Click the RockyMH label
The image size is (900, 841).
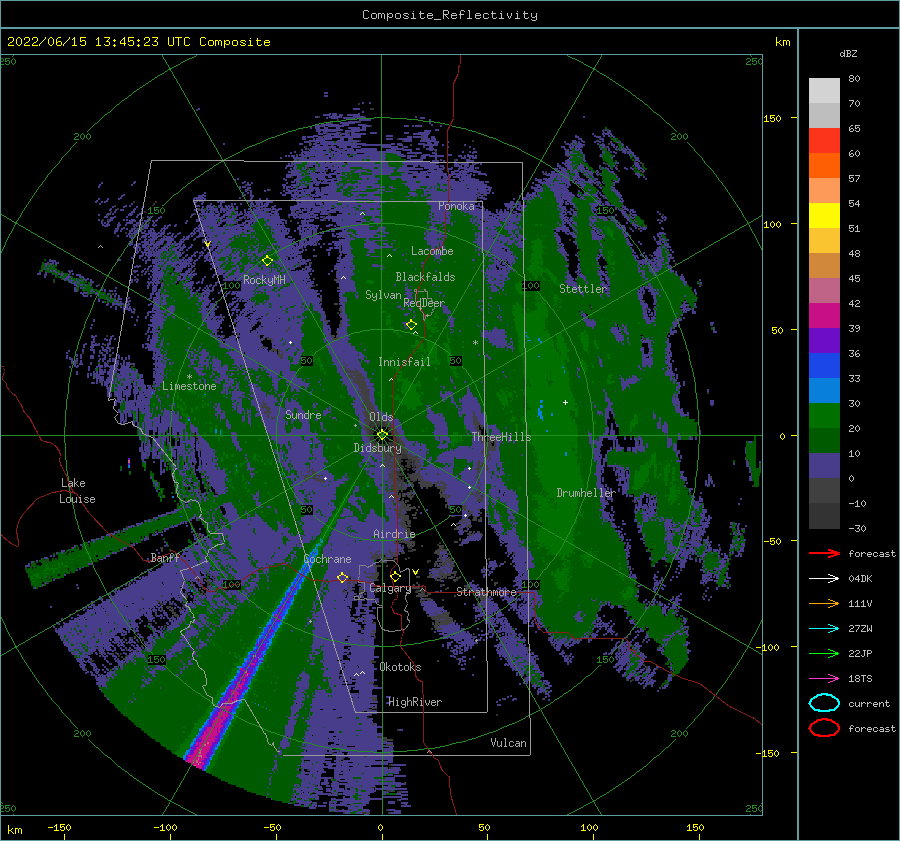(264, 280)
